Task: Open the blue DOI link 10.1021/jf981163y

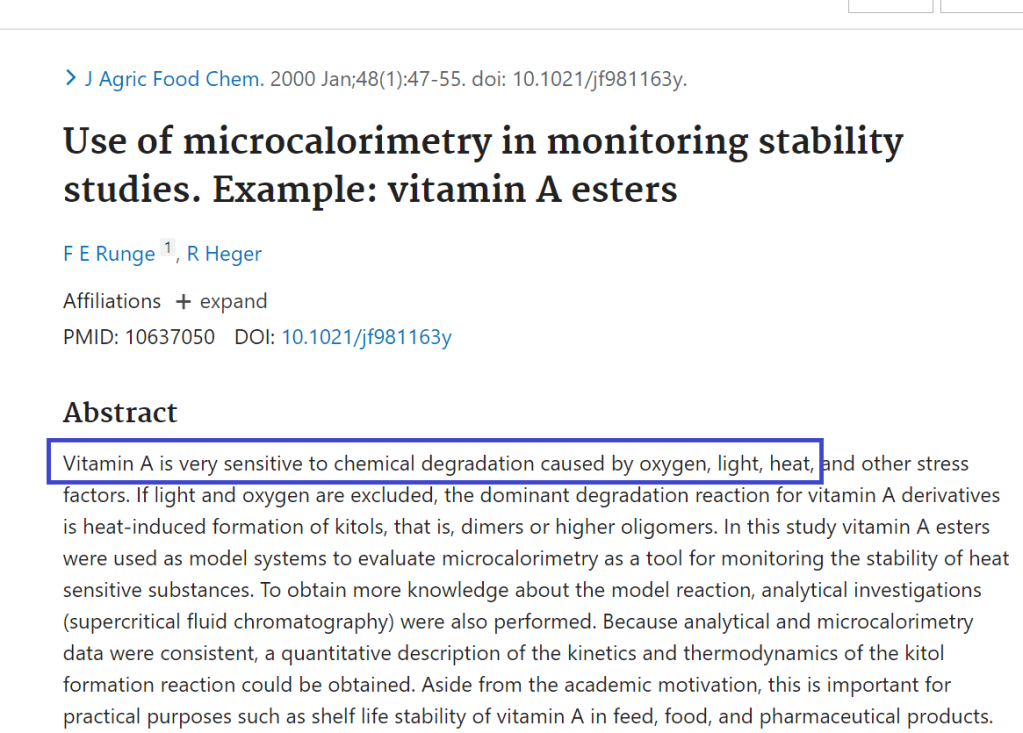Action: pos(366,337)
